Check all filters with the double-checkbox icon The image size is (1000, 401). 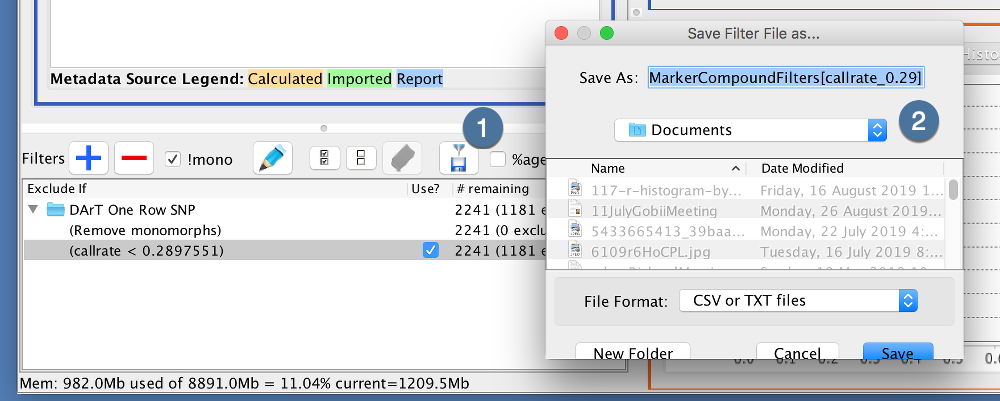point(325,158)
